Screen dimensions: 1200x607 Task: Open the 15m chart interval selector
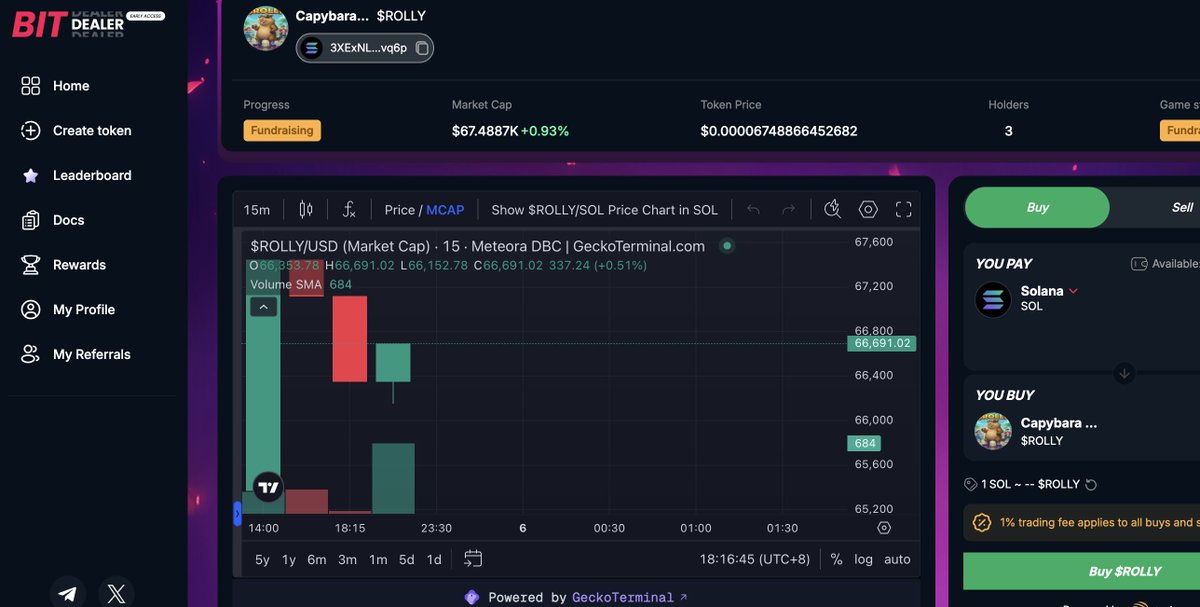257,210
